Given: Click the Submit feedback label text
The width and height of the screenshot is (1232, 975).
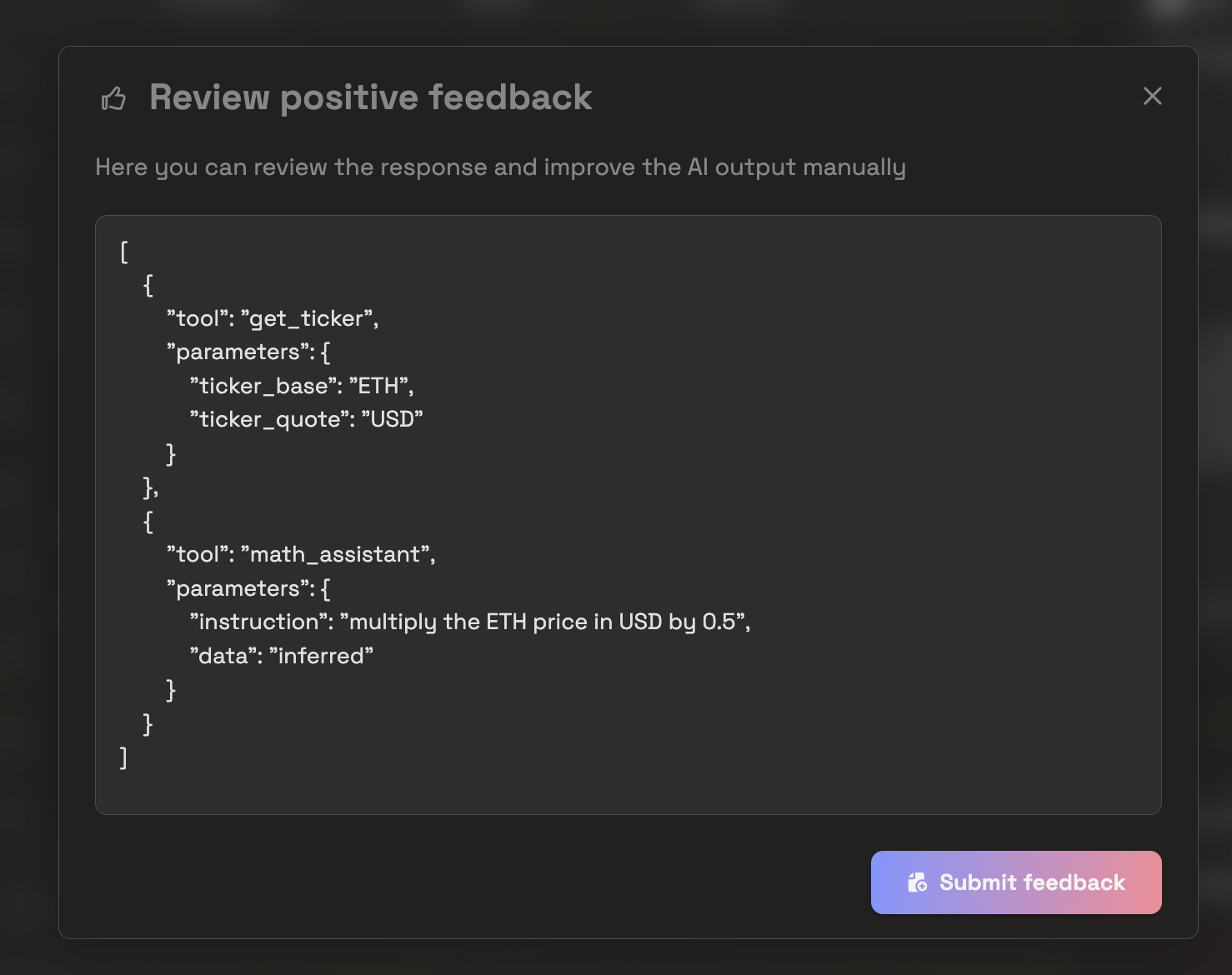Looking at the screenshot, I should point(1032,882).
